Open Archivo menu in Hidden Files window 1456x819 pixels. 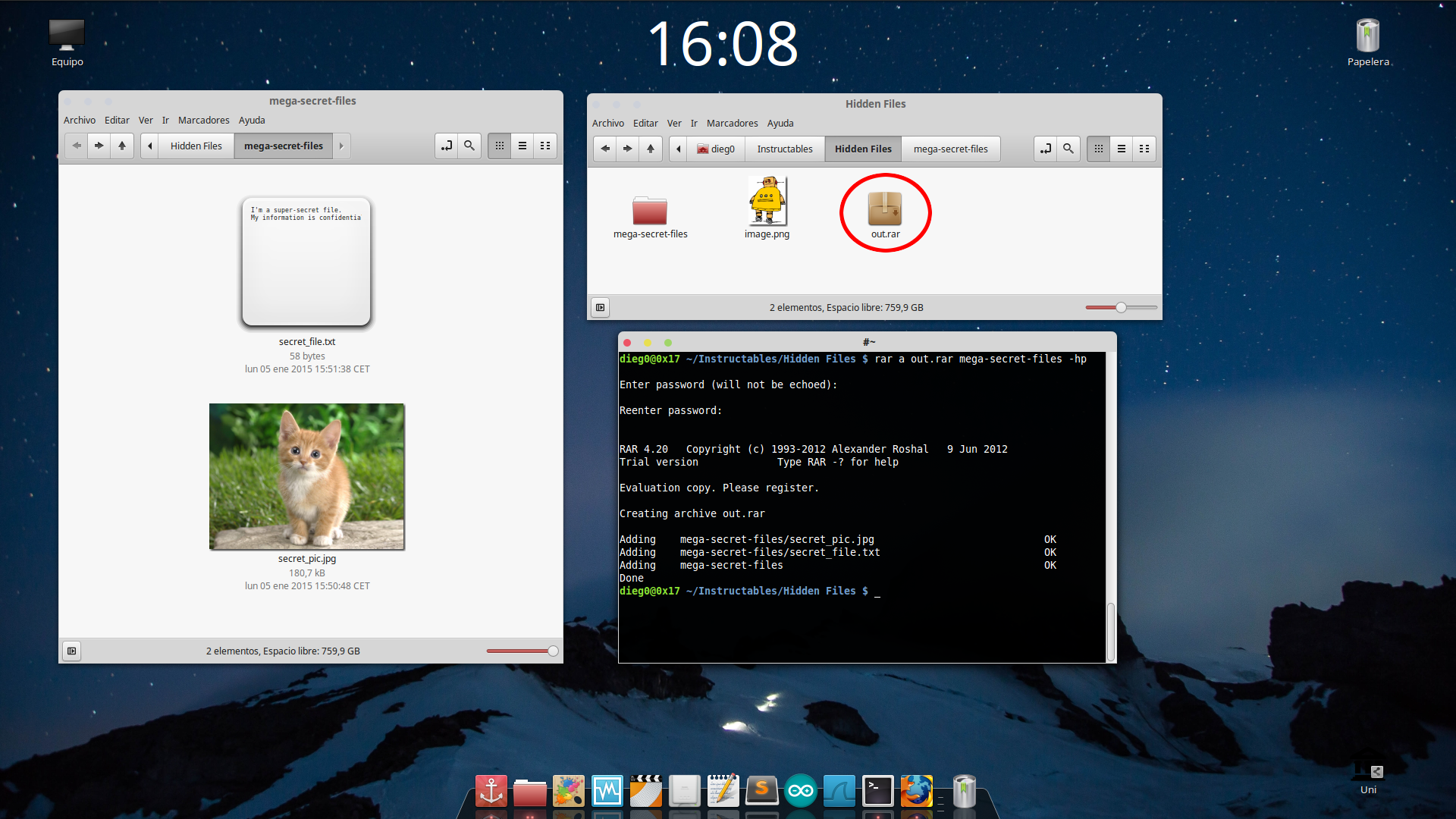[608, 123]
